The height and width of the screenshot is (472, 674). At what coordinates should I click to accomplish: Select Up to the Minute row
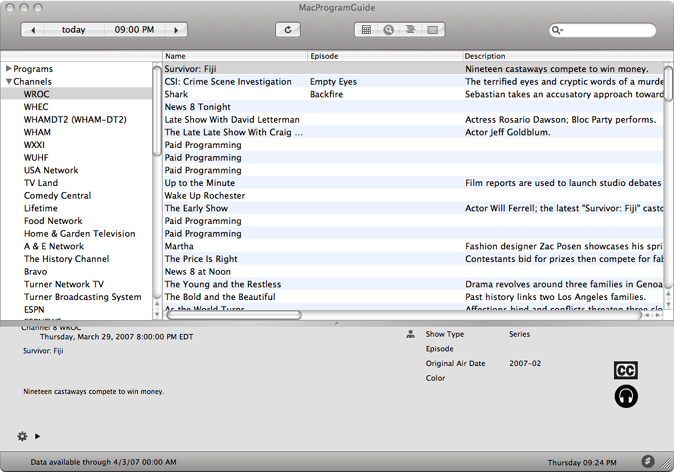pos(413,183)
